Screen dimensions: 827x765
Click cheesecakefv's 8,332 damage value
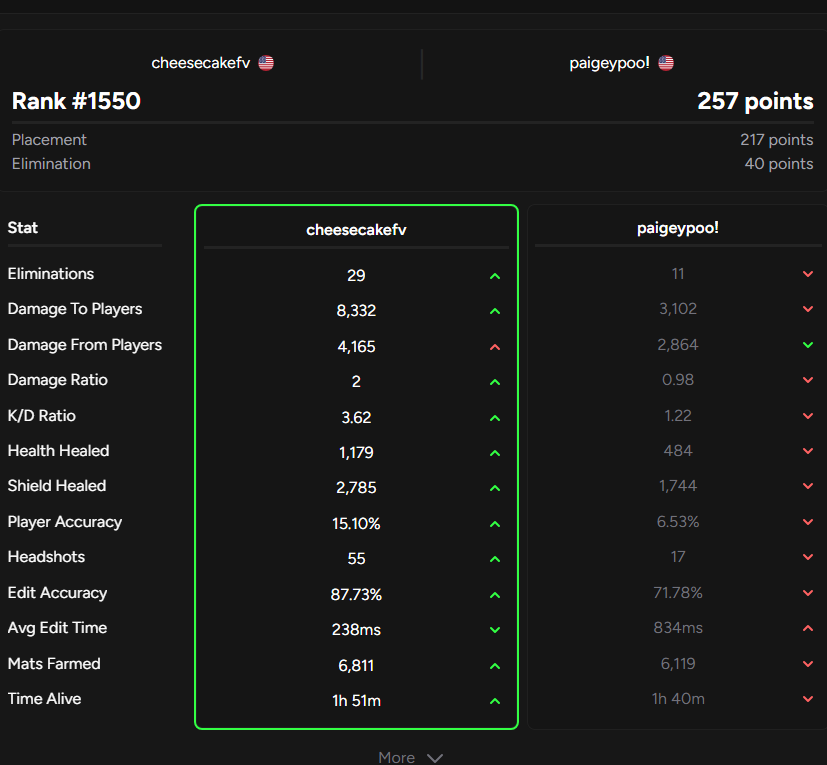(356, 311)
